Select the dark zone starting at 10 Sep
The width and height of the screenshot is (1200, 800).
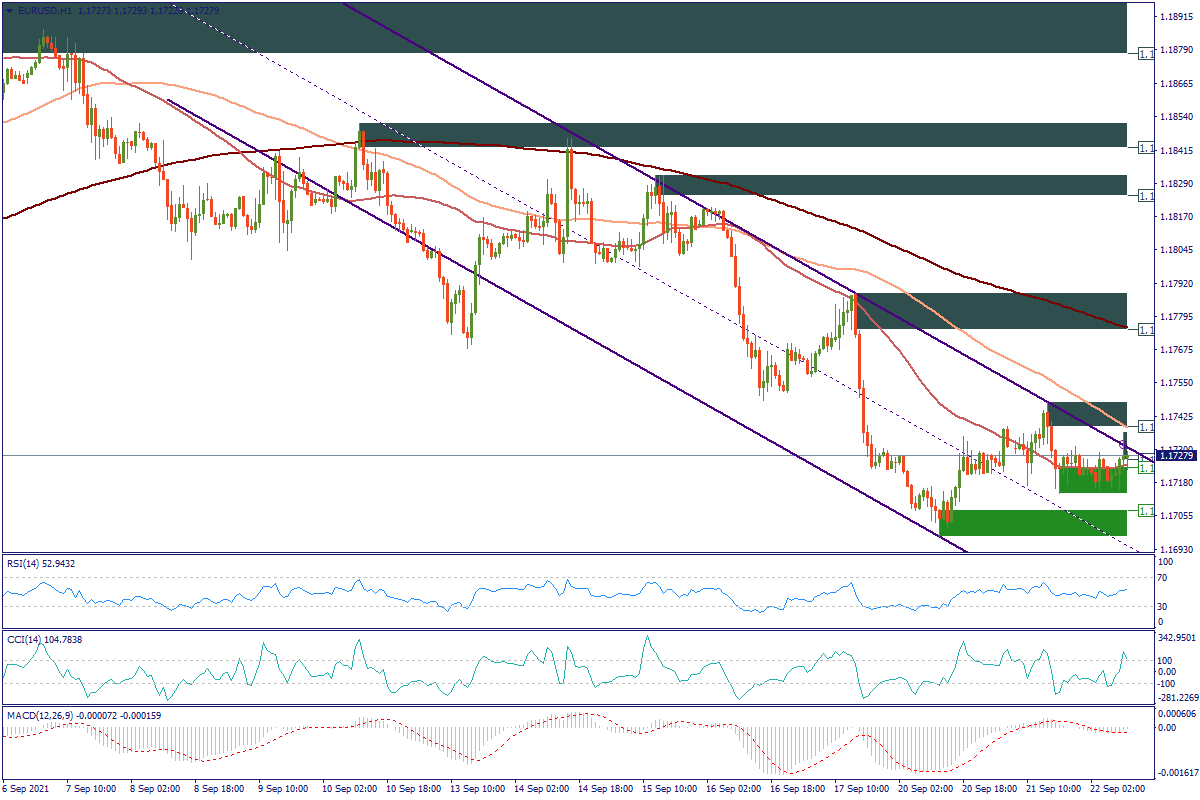pyautogui.click(x=742, y=135)
